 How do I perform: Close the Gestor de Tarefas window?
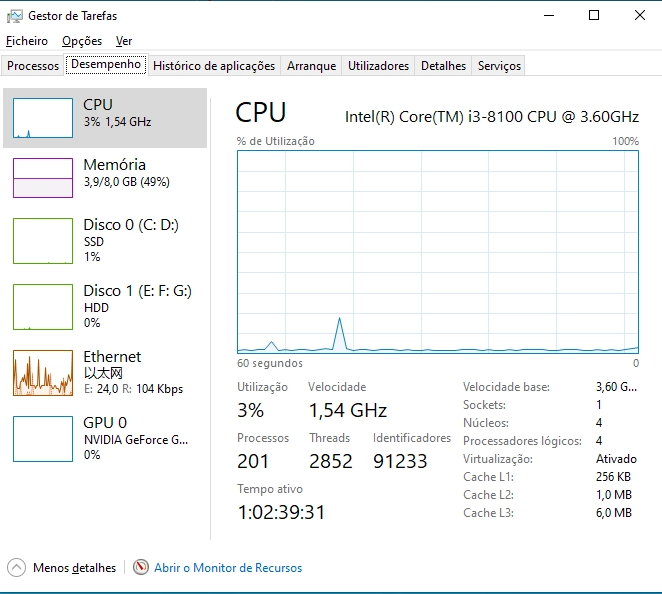(x=640, y=16)
